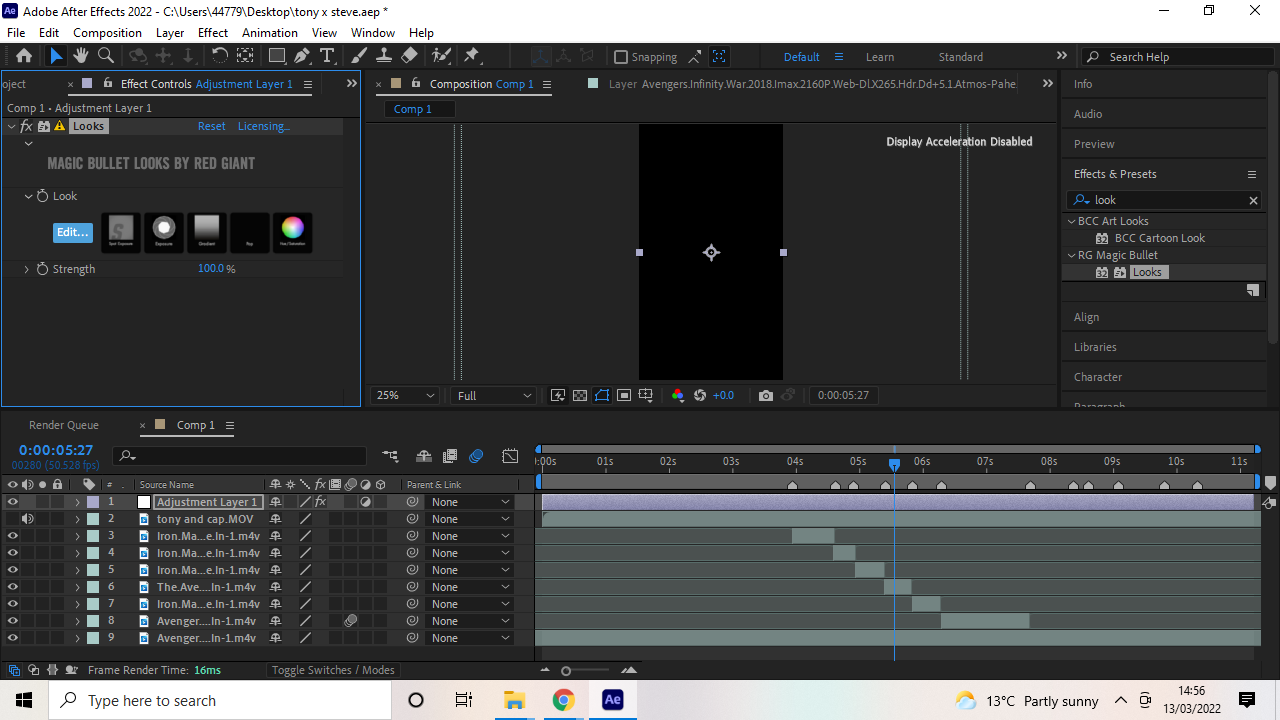Screen dimensions: 1280x720
Task: Select the Rectangle tool
Action: pos(277,56)
